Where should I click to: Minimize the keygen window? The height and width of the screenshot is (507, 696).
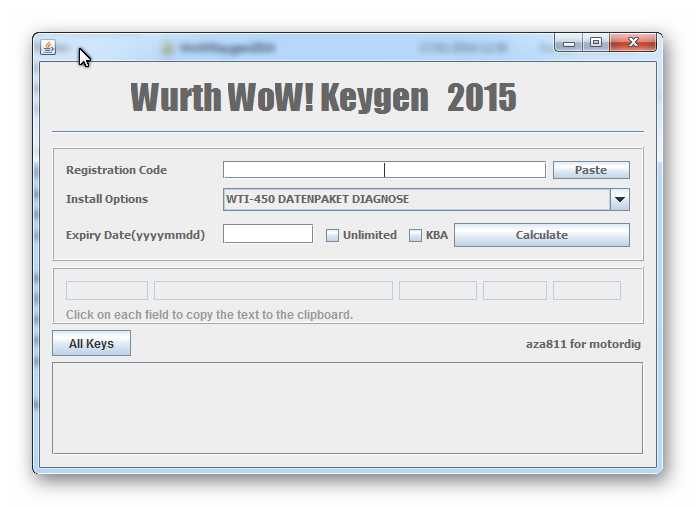569,43
